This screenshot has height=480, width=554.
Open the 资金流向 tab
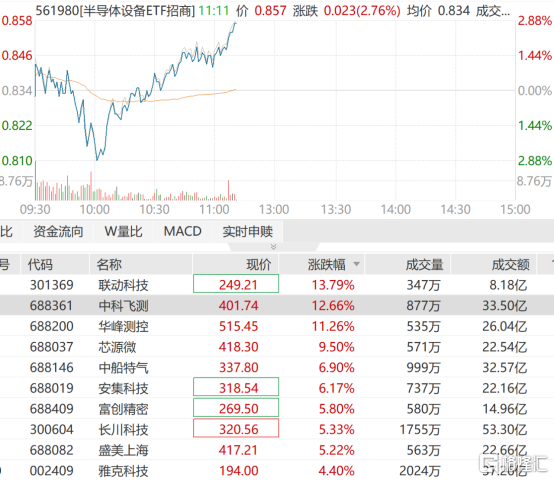click(x=58, y=232)
